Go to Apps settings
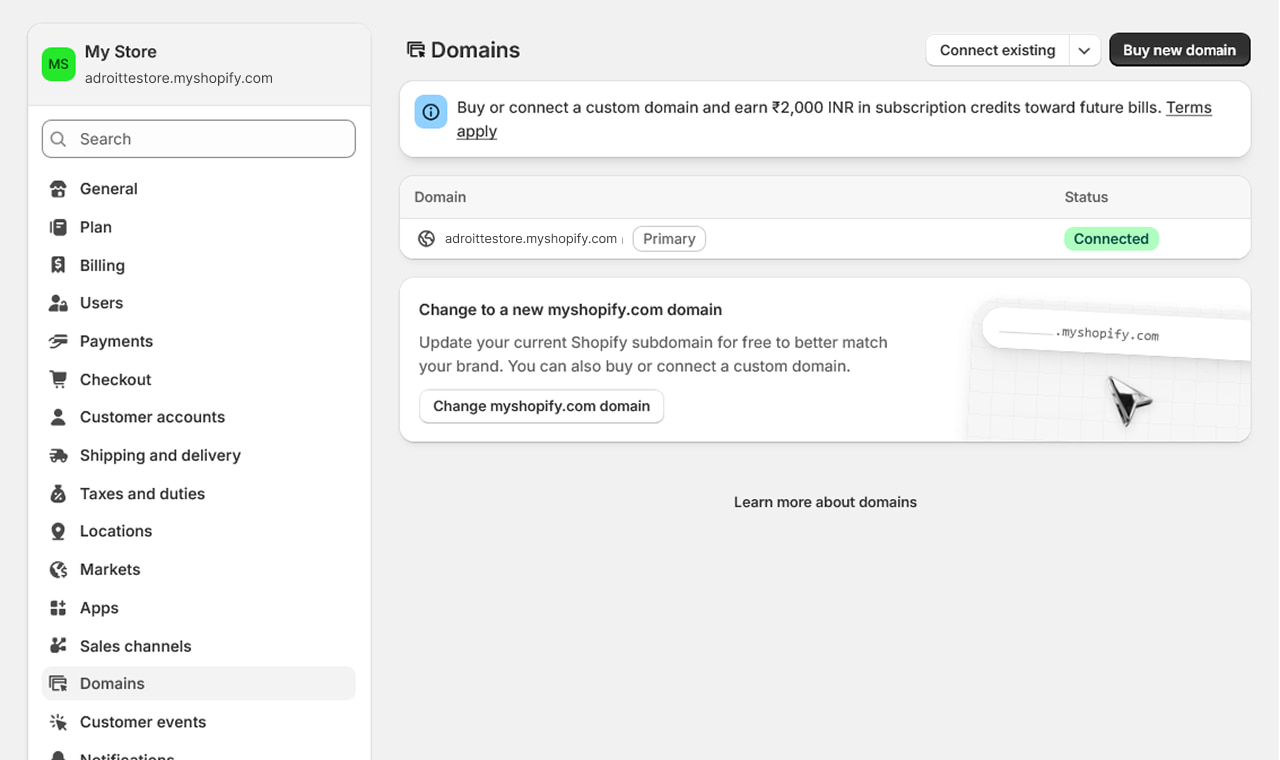The width and height of the screenshot is (1280, 760). tap(199, 607)
